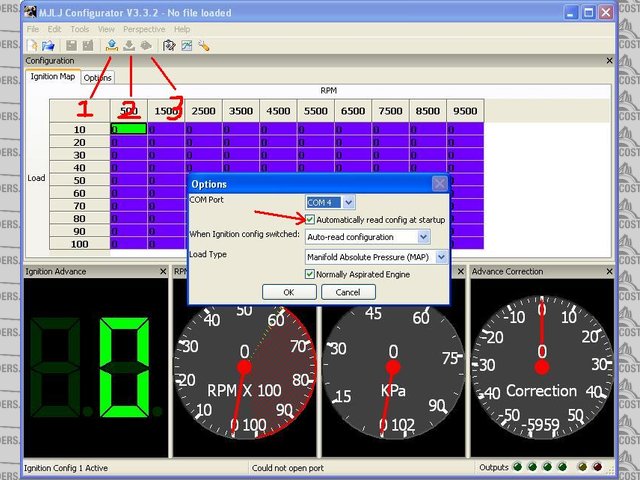
Task: Select the green highlighted ignition map cell
Action: (128, 128)
